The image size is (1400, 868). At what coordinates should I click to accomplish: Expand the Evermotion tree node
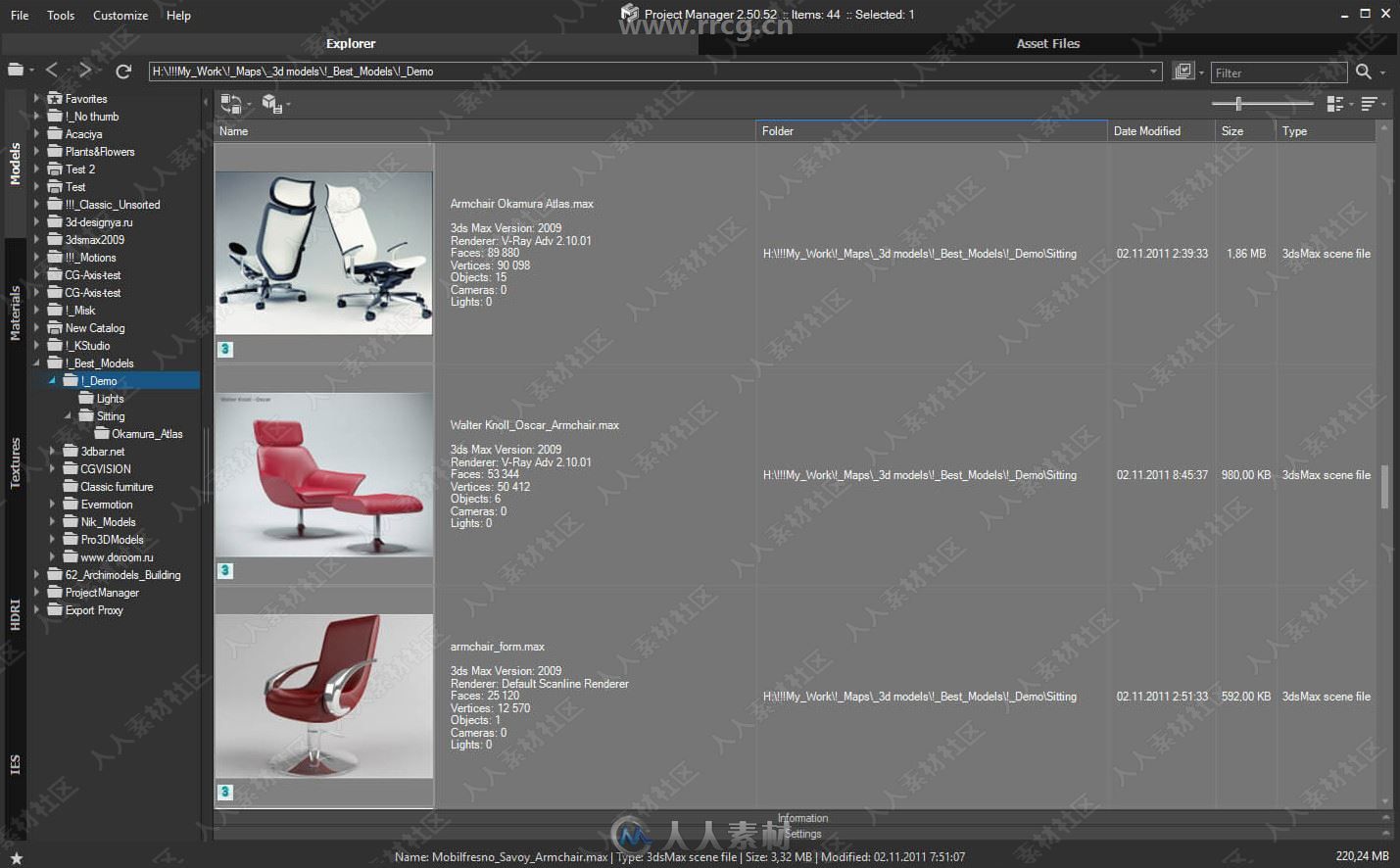click(x=53, y=504)
